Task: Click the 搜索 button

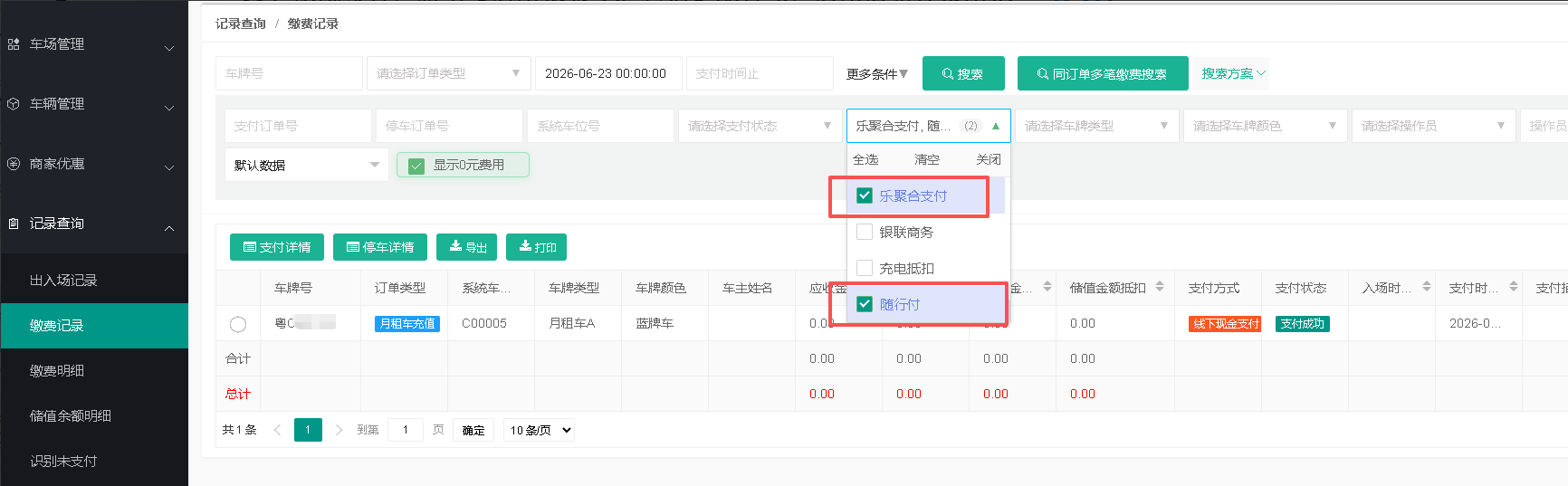Action: (963, 73)
